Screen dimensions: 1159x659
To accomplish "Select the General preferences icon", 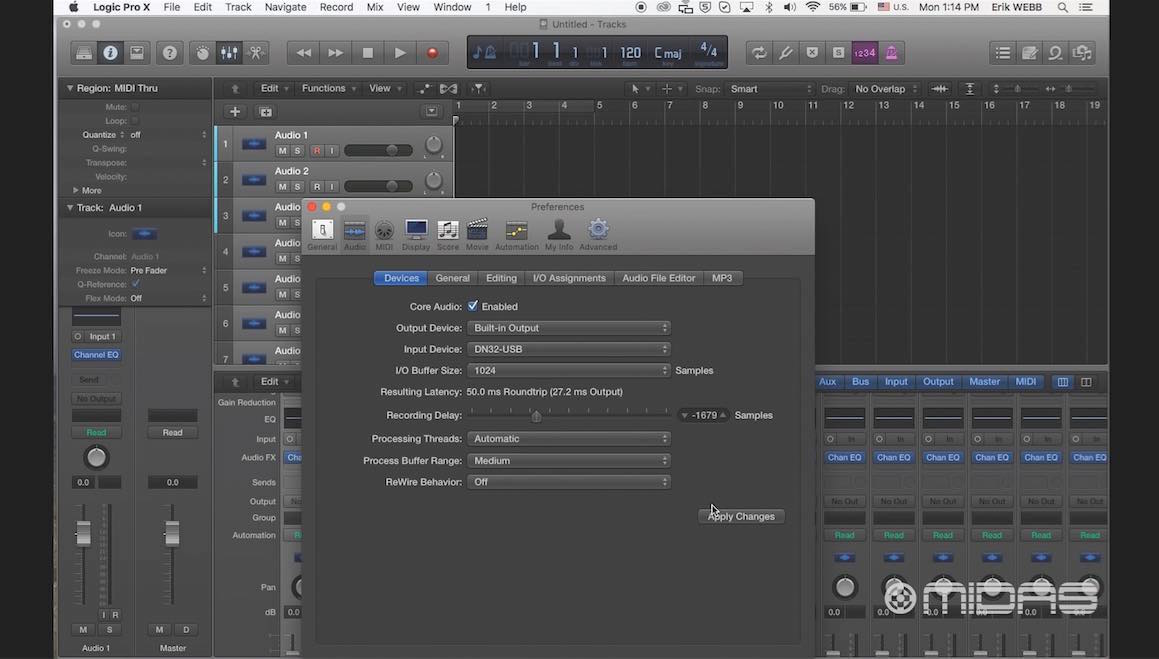I will point(322,235).
